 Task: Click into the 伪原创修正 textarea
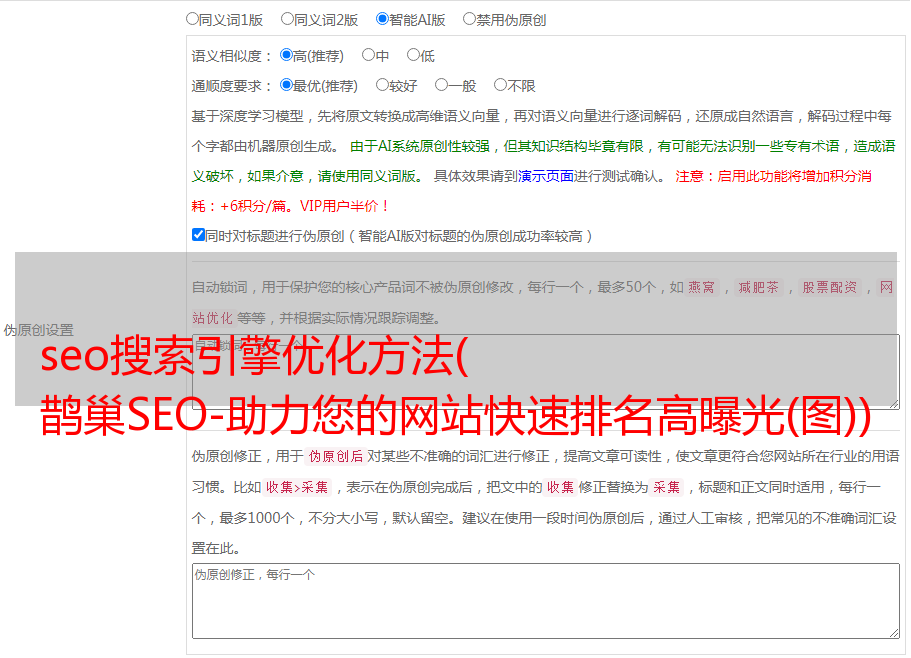click(x=546, y=601)
